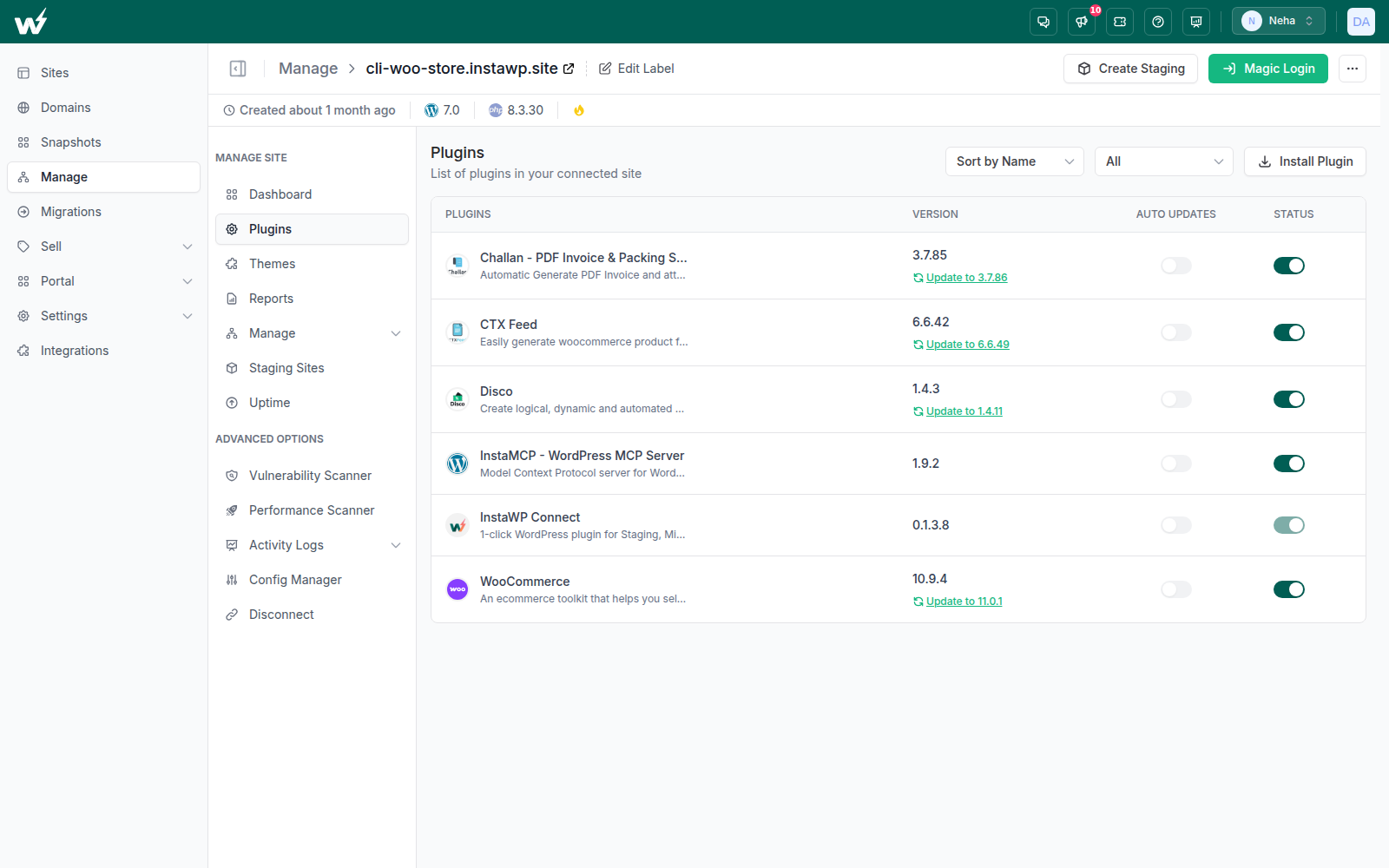Open Migrations in the main sidebar
The image size is (1389, 868).
click(104, 212)
